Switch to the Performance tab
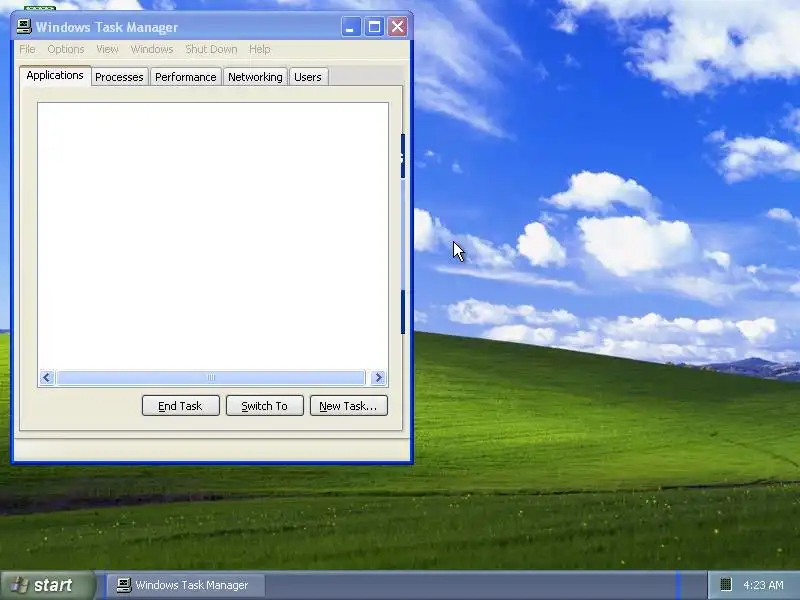The height and width of the screenshot is (600, 800). click(x=186, y=77)
